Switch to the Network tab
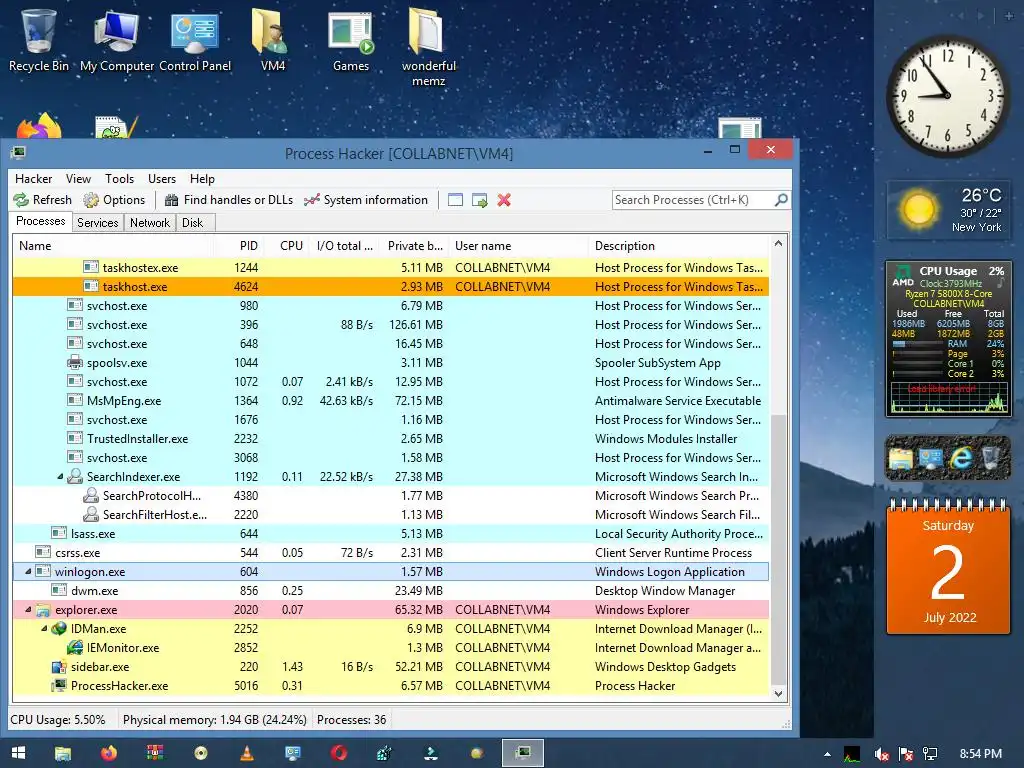This screenshot has height=768, width=1024. coord(150,223)
